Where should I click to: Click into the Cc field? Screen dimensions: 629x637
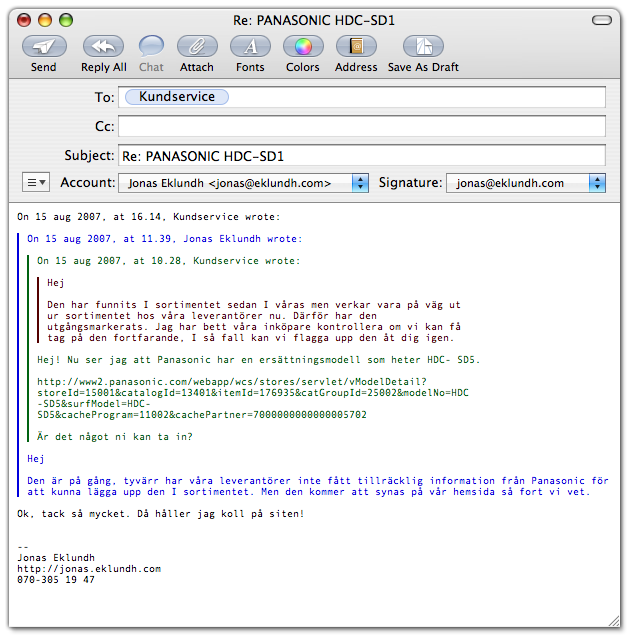(361, 127)
